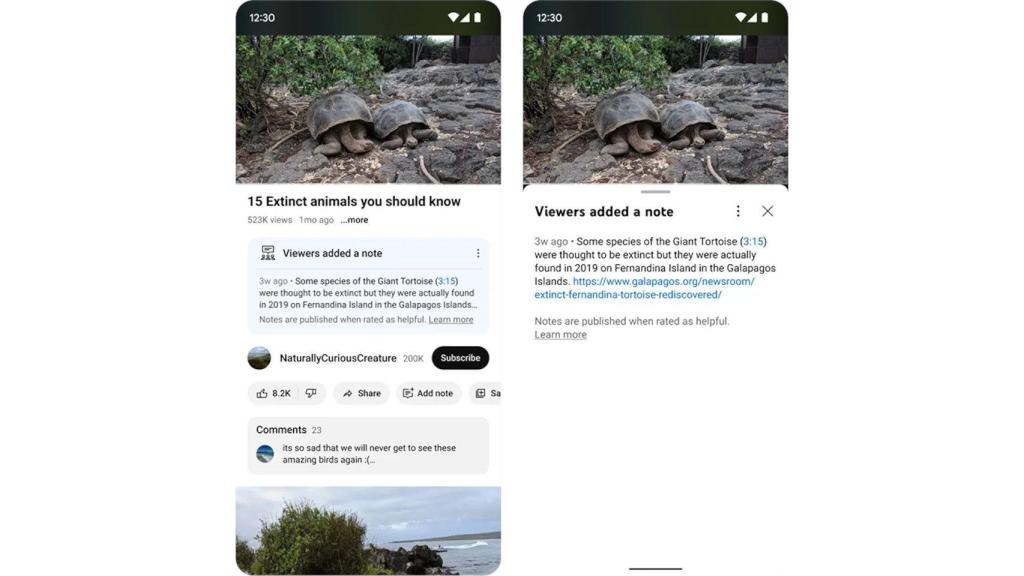Tap the partially visible Save button
The image size is (1024, 576).
[487, 394]
